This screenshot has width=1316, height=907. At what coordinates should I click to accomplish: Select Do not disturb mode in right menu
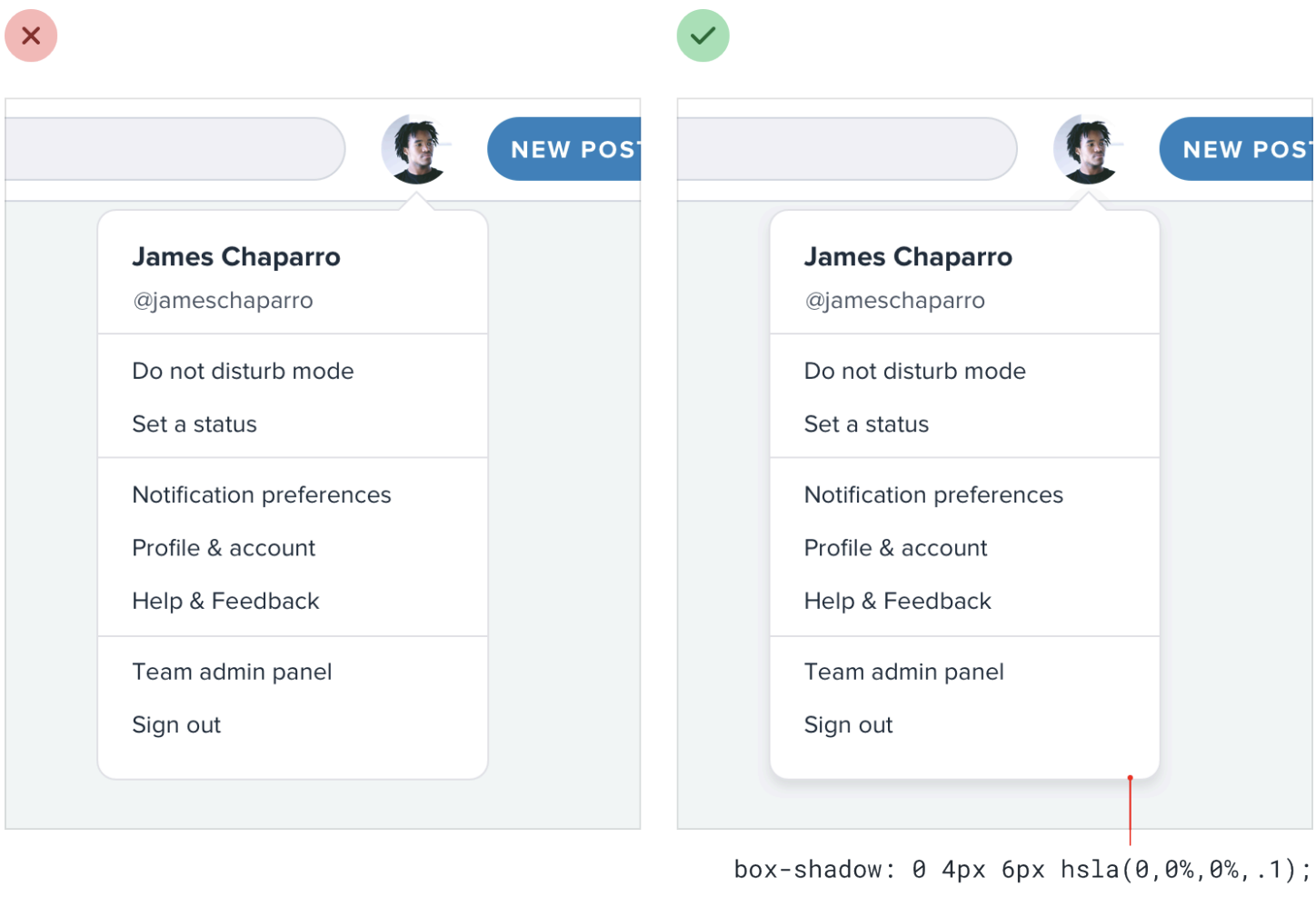[914, 371]
